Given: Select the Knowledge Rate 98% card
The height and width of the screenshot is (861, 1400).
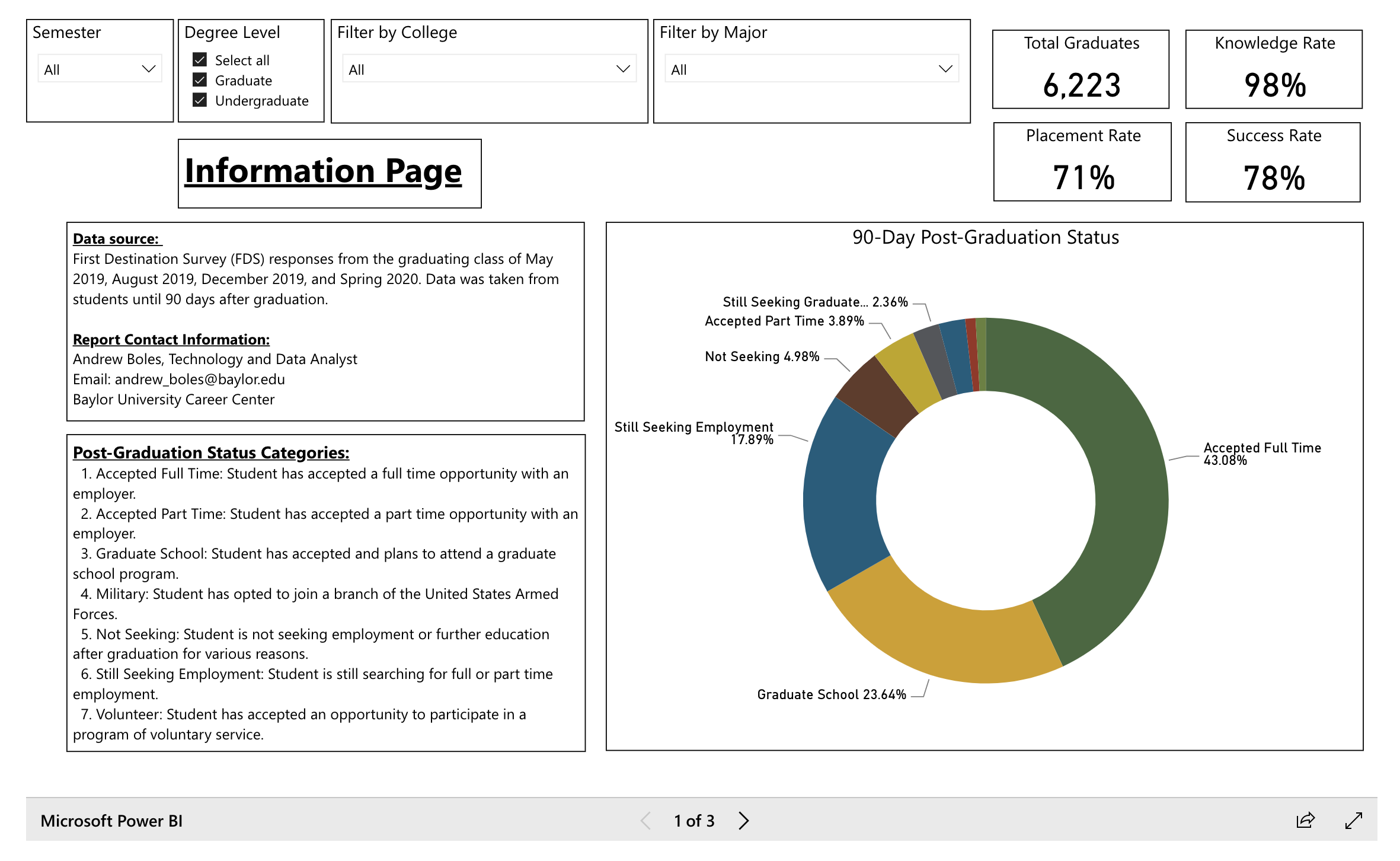Looking at the screenshot, I should click(1274, 69).
